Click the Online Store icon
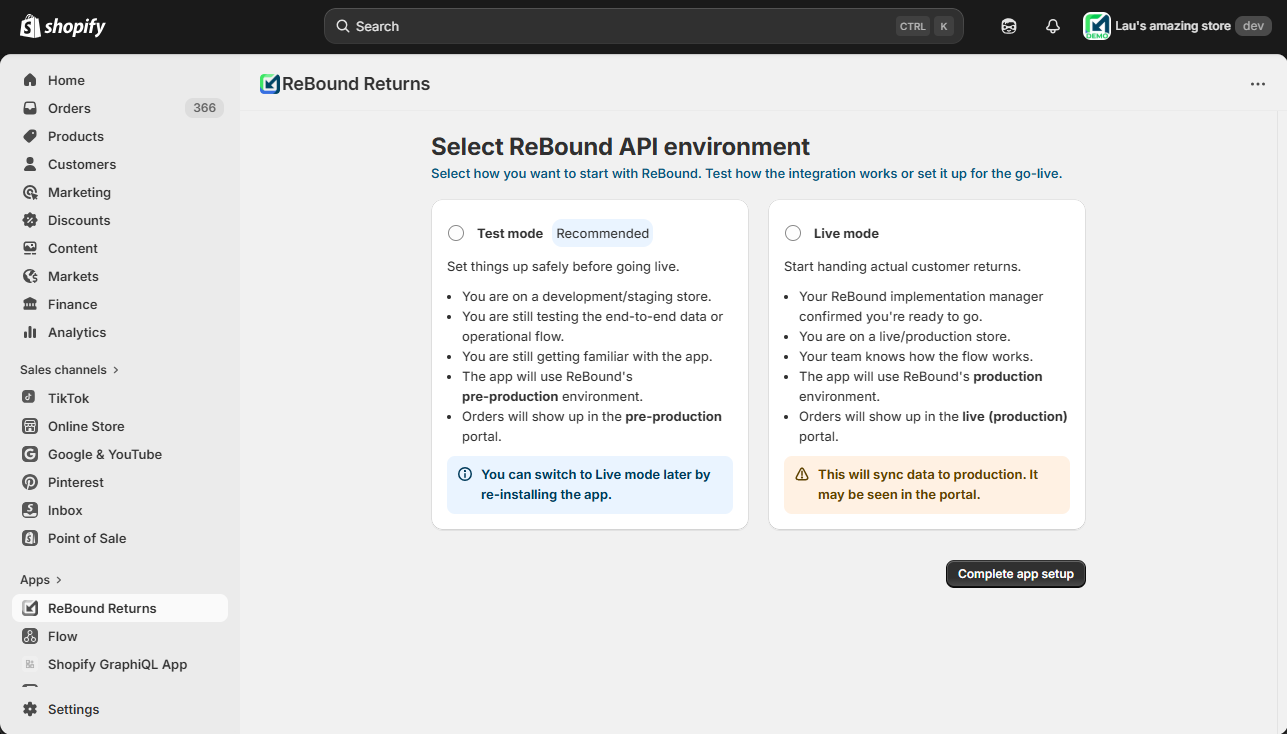 (30, 426)
